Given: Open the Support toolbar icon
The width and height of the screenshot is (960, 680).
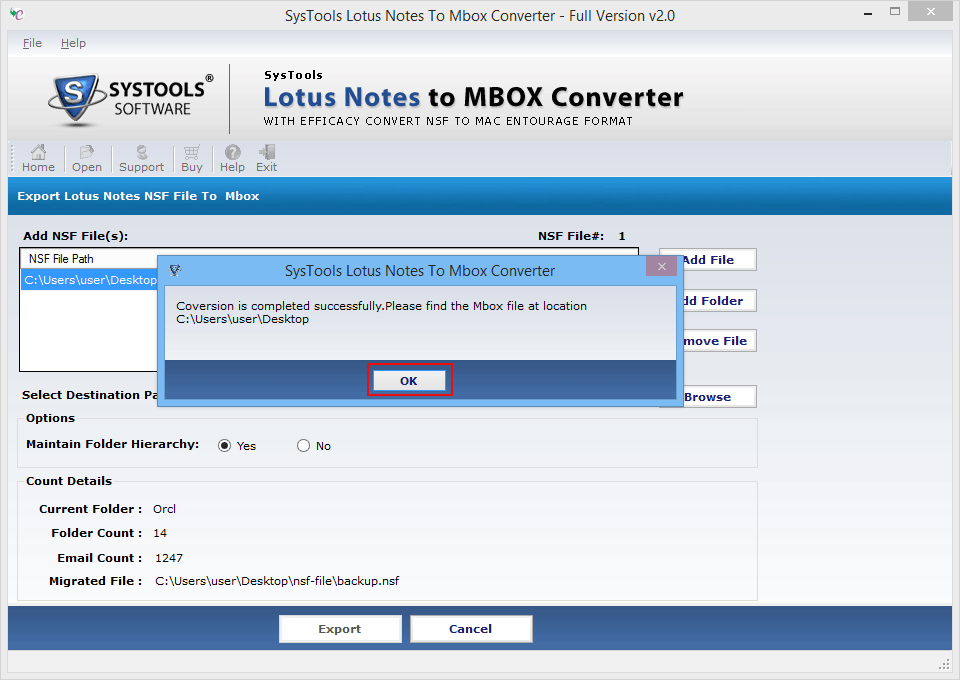Looking at the screenshot, I should click(x=141, y=159).
